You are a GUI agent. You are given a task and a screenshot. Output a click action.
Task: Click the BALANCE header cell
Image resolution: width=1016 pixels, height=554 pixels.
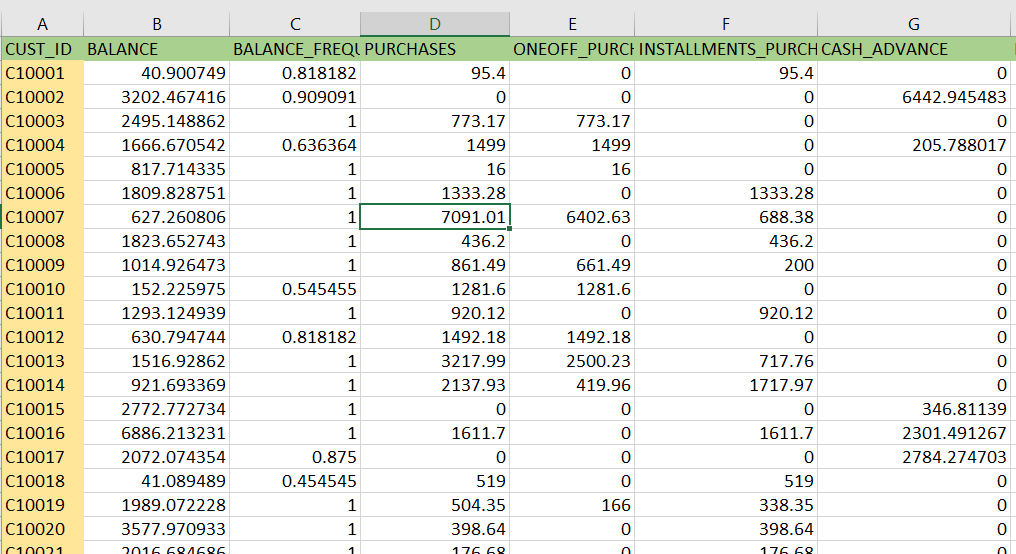[157, 49]
